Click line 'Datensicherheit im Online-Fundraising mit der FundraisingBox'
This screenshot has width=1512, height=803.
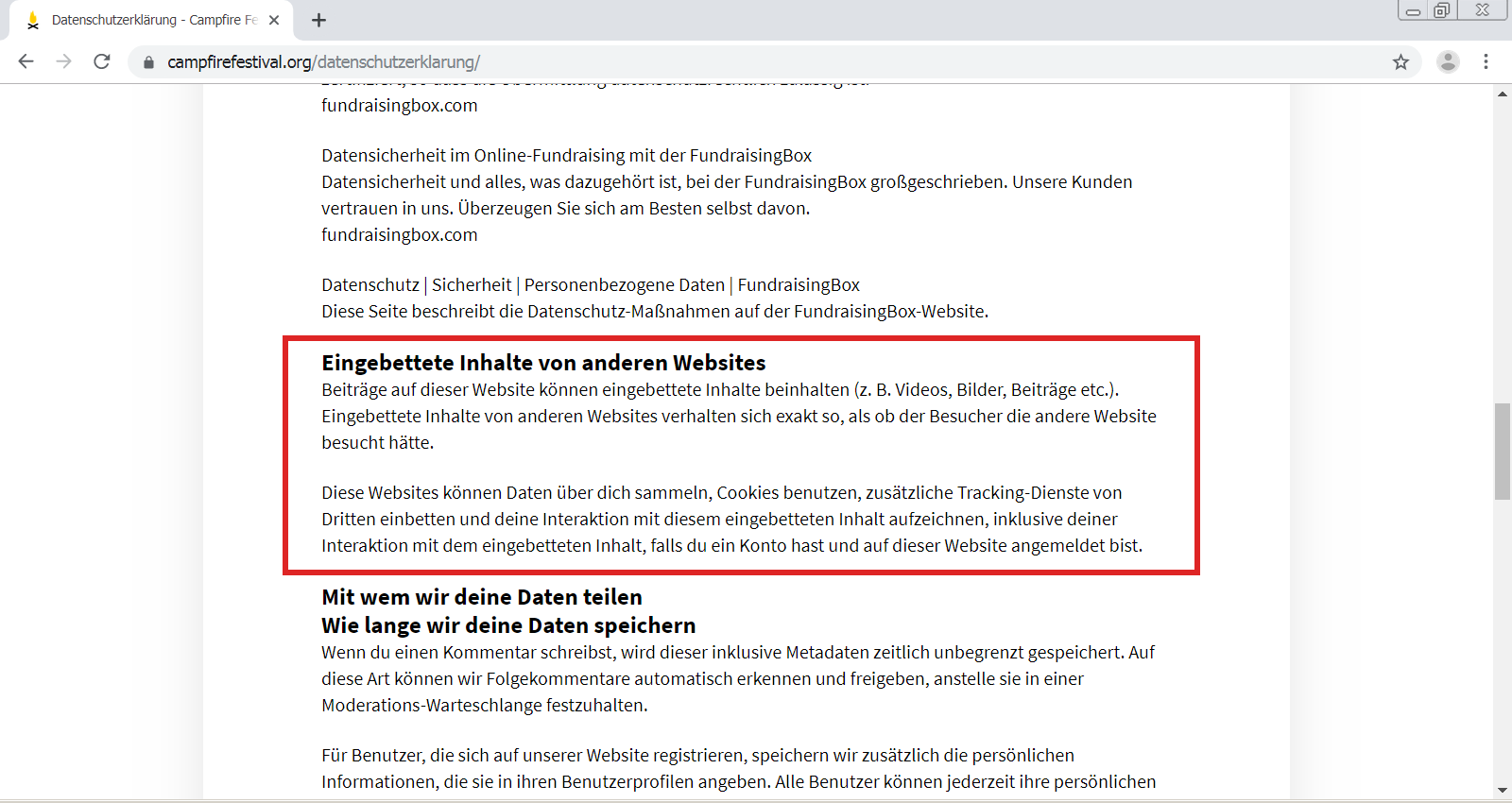[566, 156]
